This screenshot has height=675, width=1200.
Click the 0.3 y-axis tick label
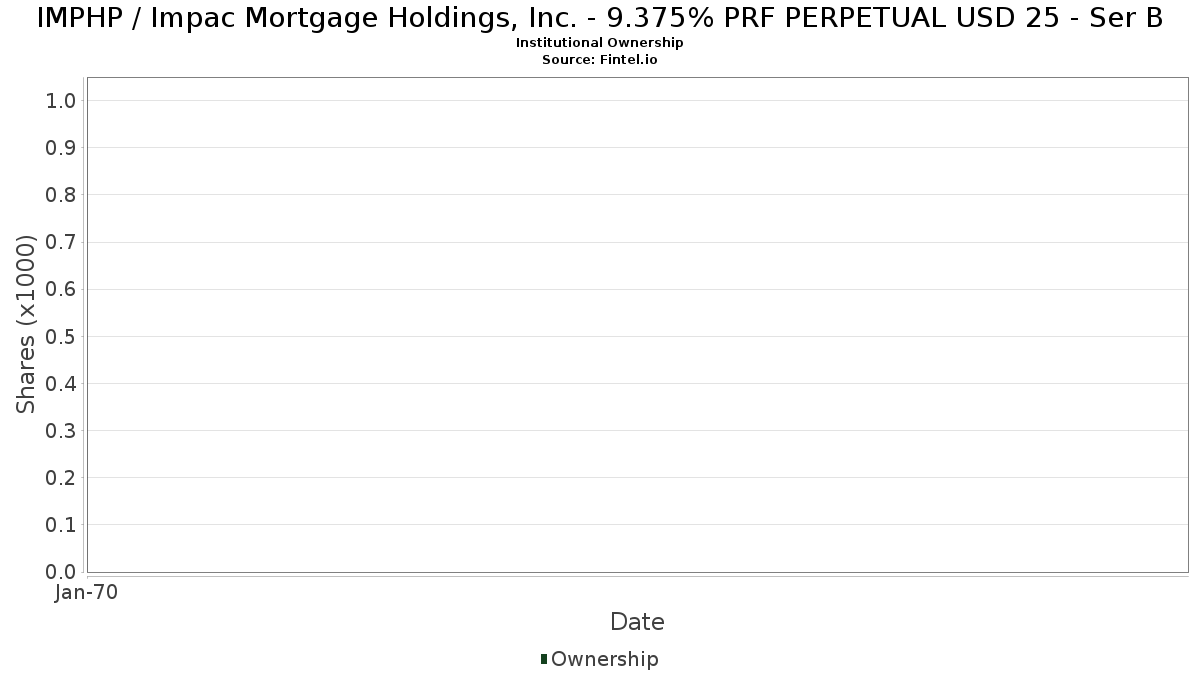(x=61, y=430)
